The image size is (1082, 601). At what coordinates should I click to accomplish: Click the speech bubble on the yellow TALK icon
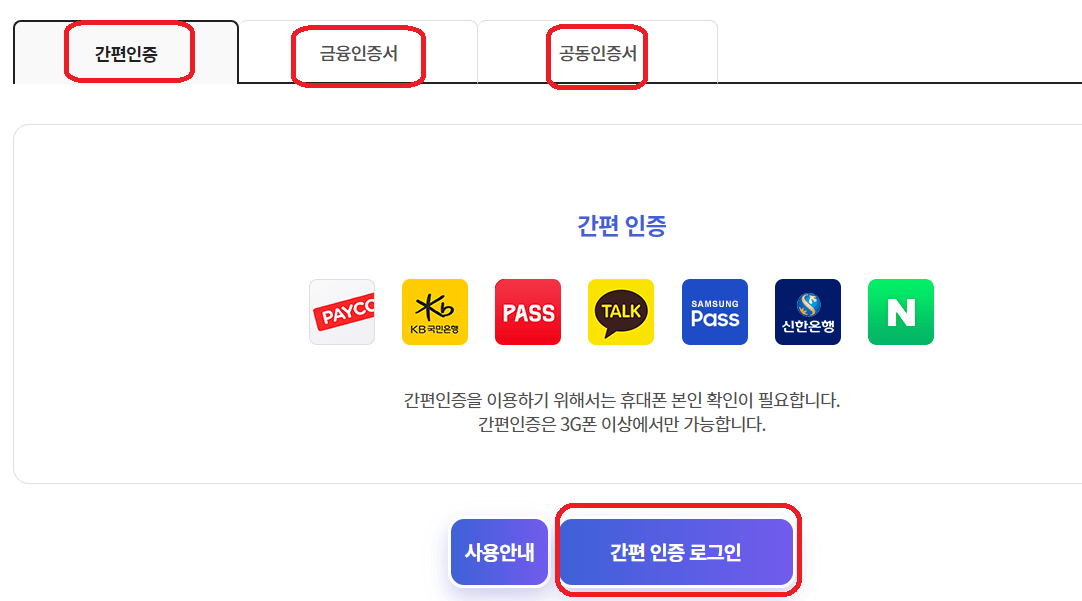621,313
